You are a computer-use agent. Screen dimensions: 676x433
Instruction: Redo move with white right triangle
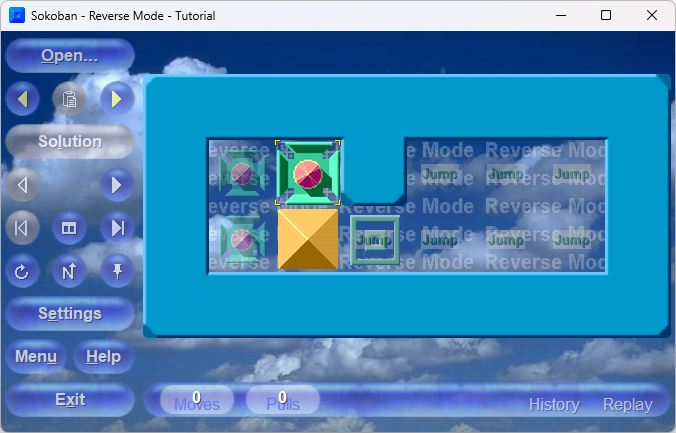[x=117, y=185]
